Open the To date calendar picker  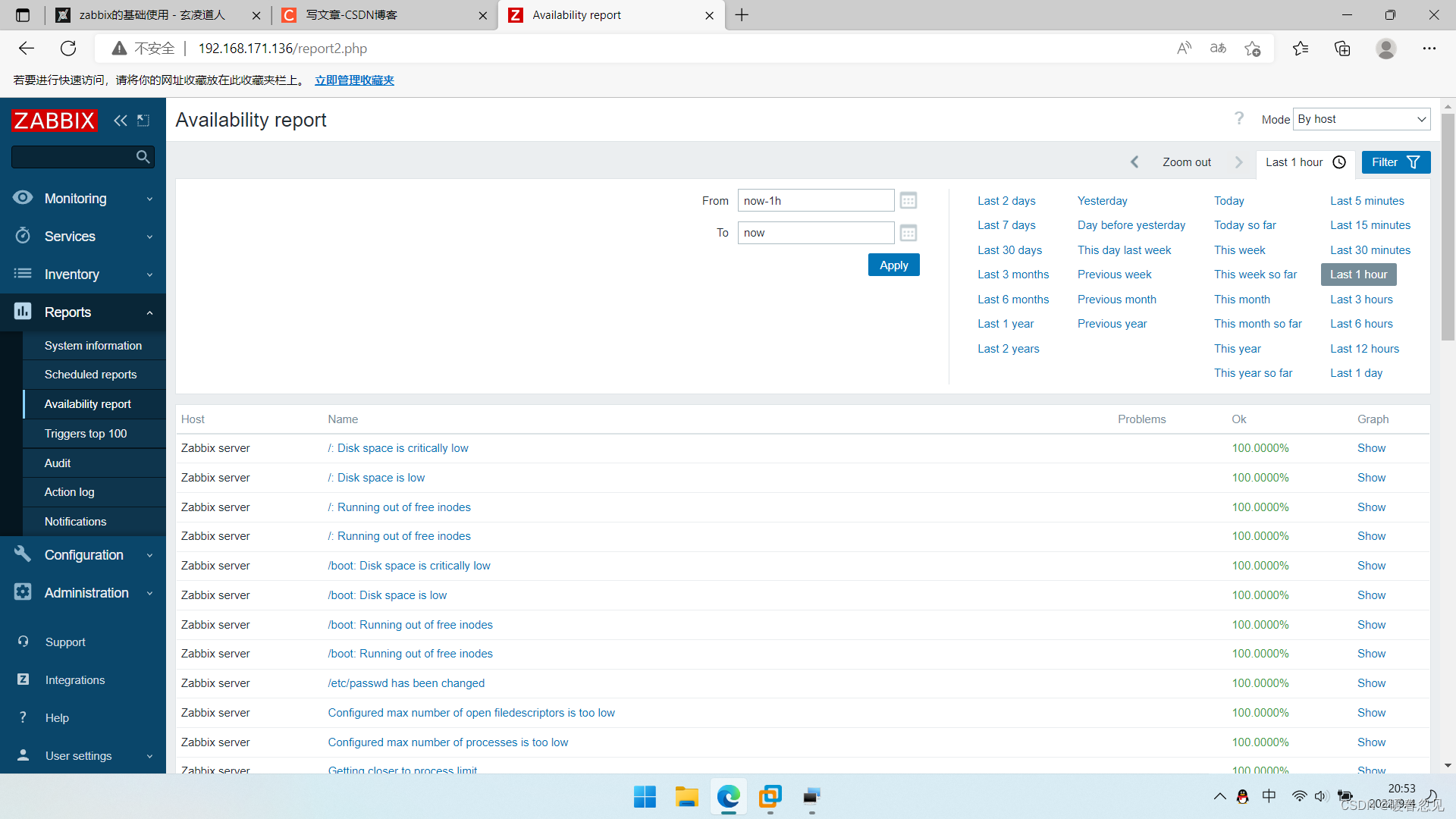pos(908,233)
